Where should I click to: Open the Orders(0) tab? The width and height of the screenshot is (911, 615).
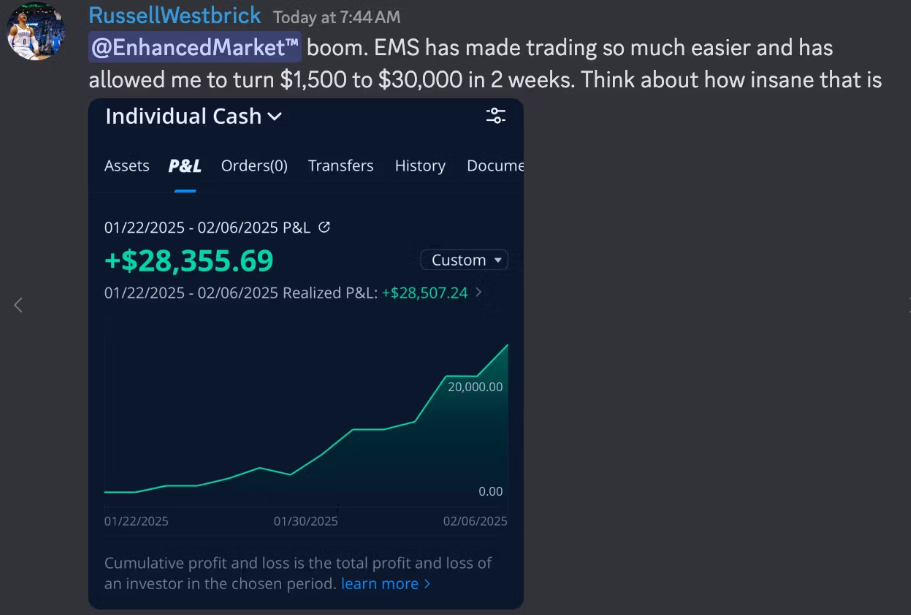pyautogui.click(x=254, y=166)
